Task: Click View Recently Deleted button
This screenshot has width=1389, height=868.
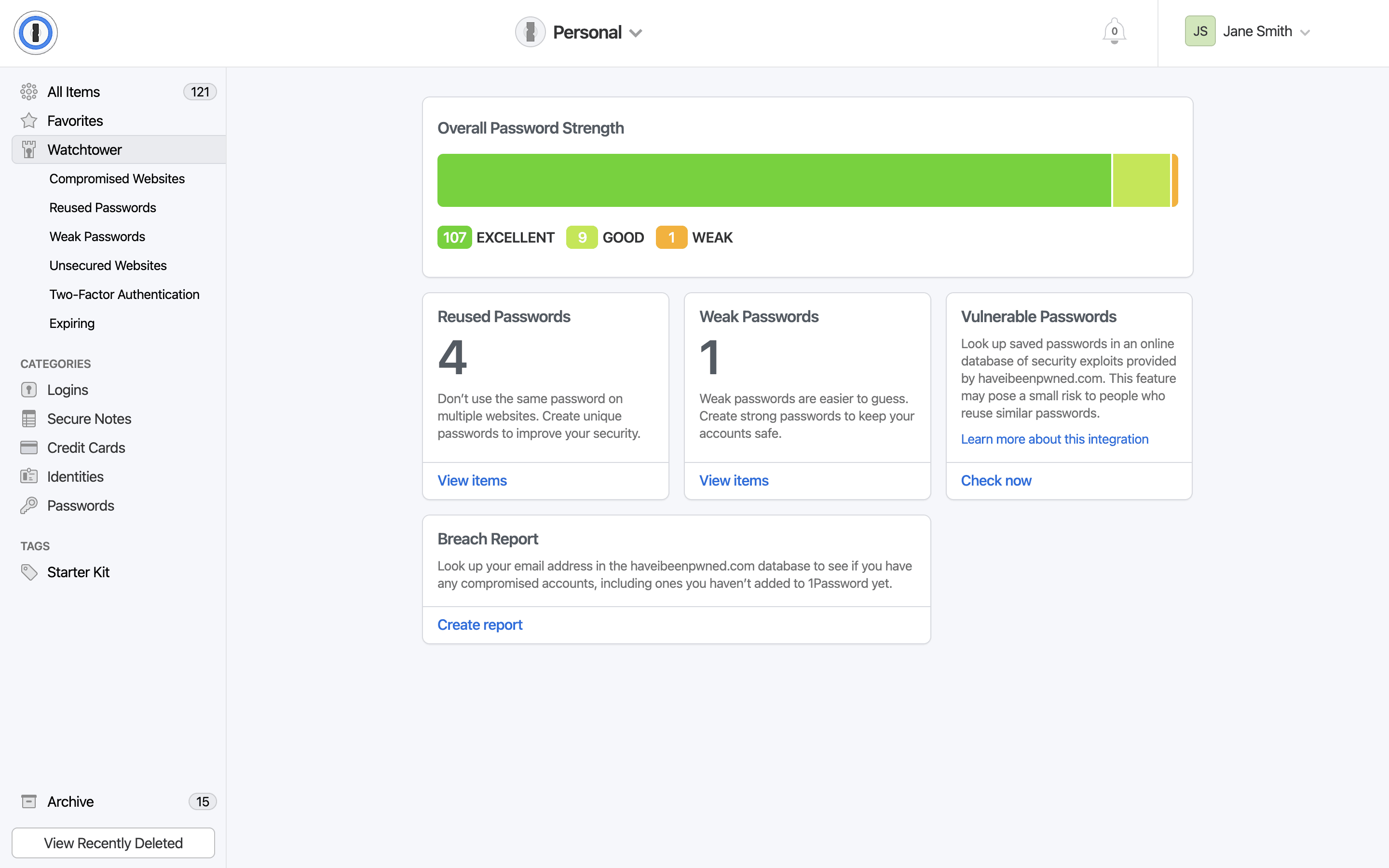Action: pos(113,842)
